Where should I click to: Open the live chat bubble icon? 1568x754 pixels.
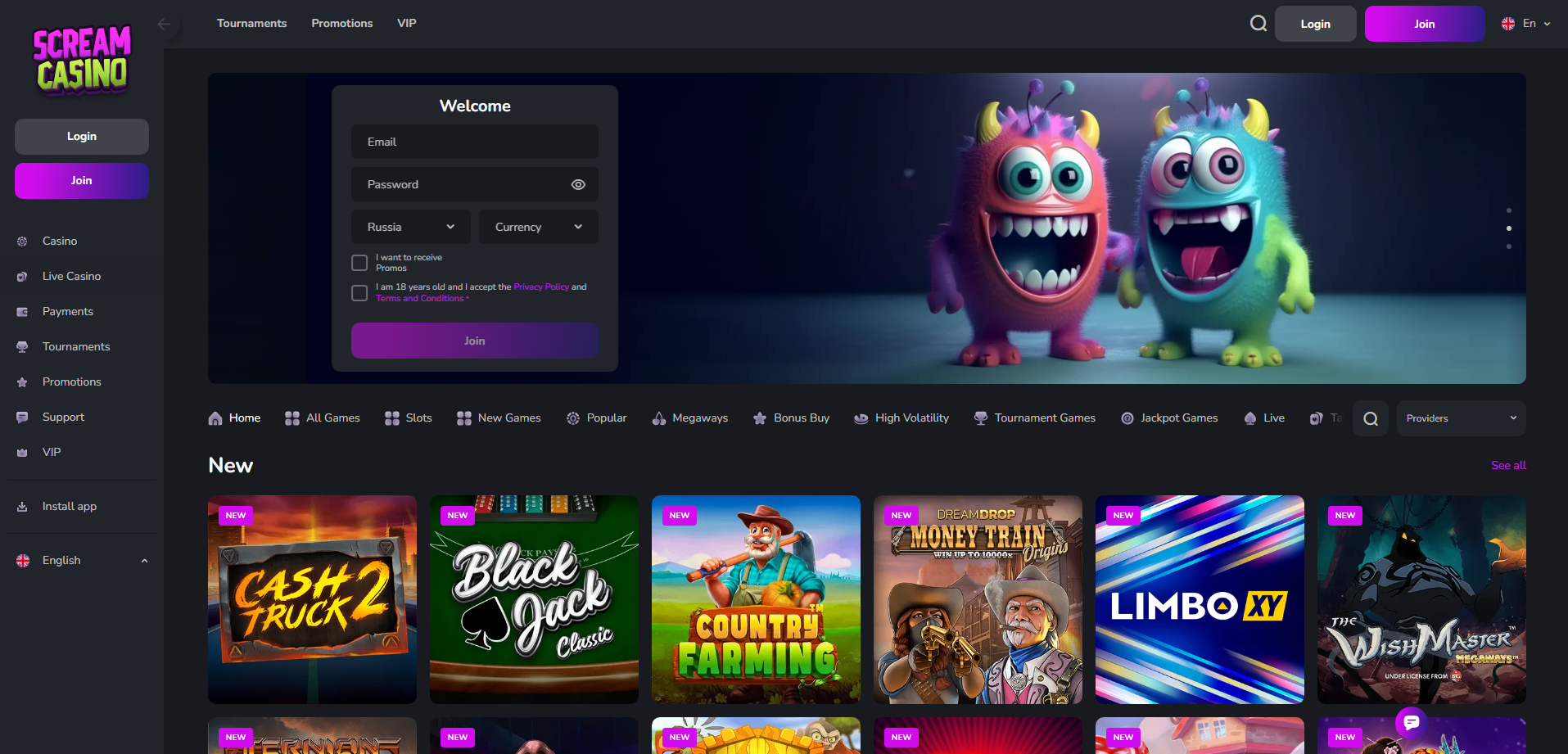(x=1412, y=722)
